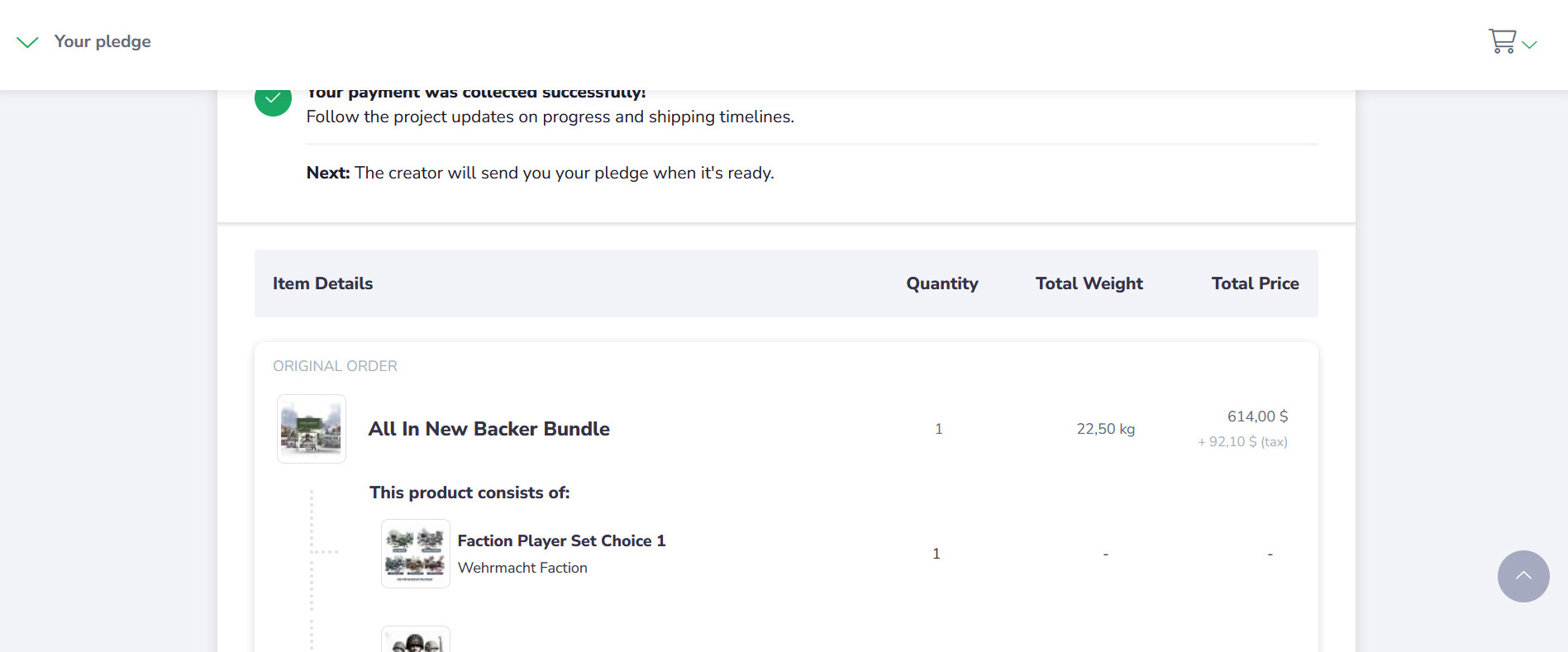1568x652 pixels.
Task: Click the 22,50 kg weight value
Action: [1106, 429]
